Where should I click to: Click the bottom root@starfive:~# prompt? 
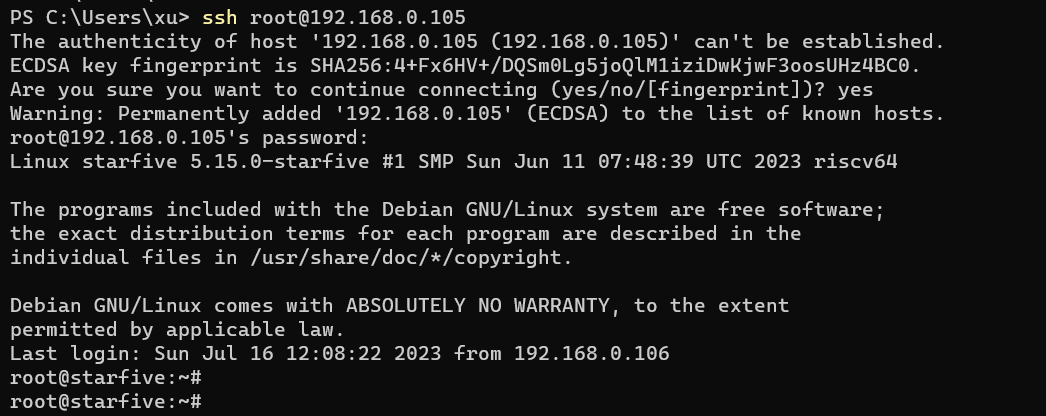105,401
